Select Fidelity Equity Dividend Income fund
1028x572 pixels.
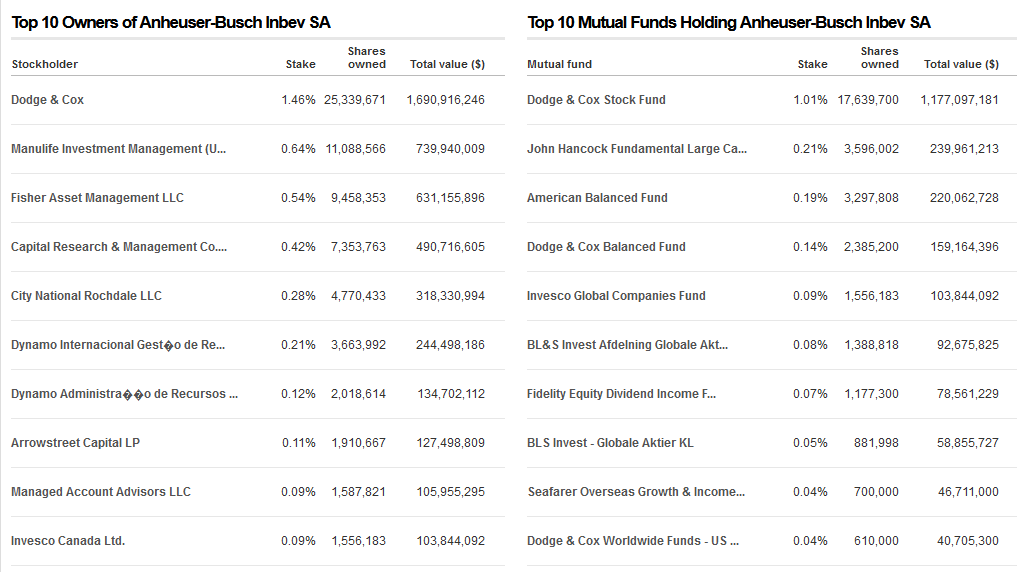click(622, 394)
